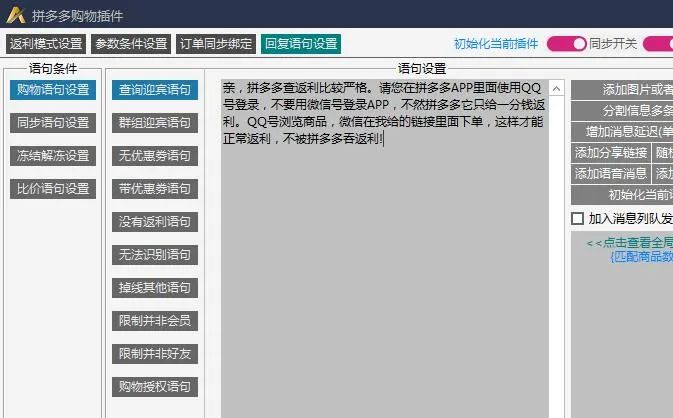Open the 参数条件设置 tab
Screen dimensions: 673x418
[x=131, y=44]
